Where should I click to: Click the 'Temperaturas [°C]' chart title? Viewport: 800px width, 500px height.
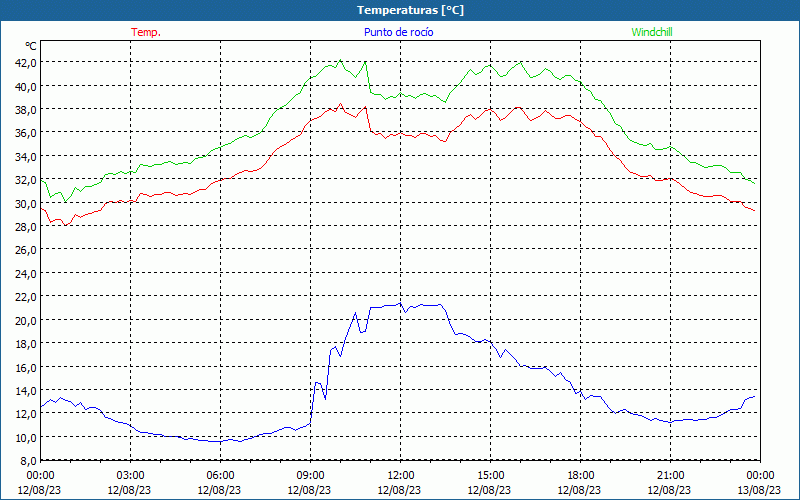[x=410, y=10]
